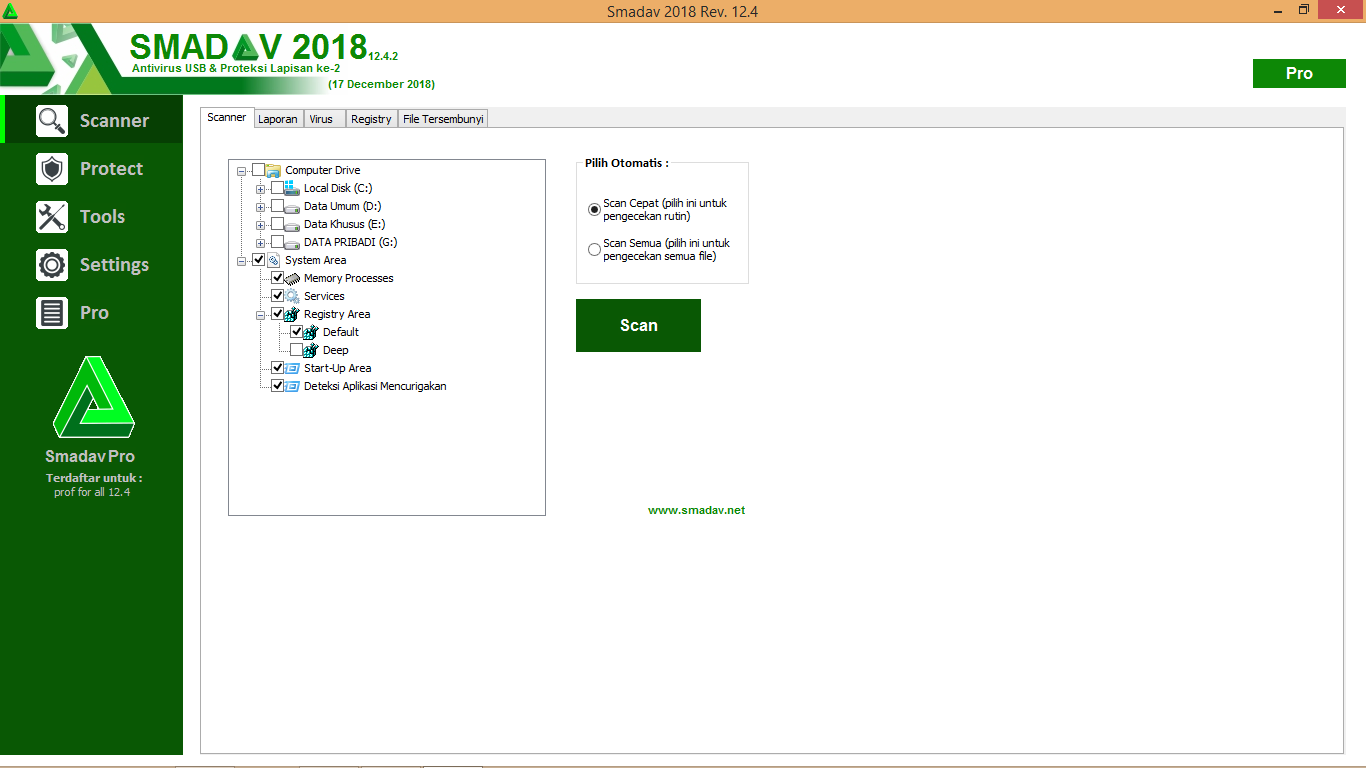
Task: Open the www.smadav.net link
Action: click(x=696, y=510)
